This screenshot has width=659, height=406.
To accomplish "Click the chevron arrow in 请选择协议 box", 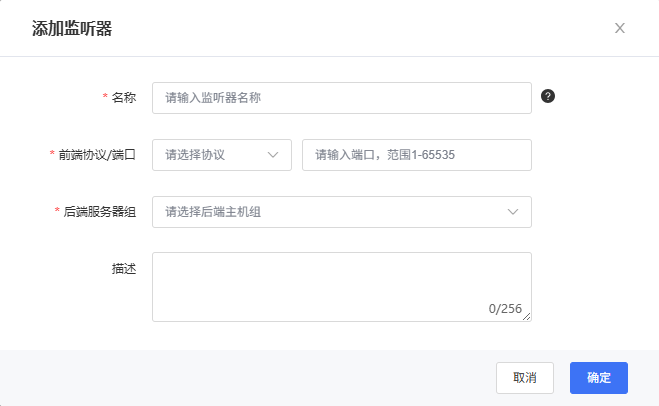I will (x=273, y=155).
